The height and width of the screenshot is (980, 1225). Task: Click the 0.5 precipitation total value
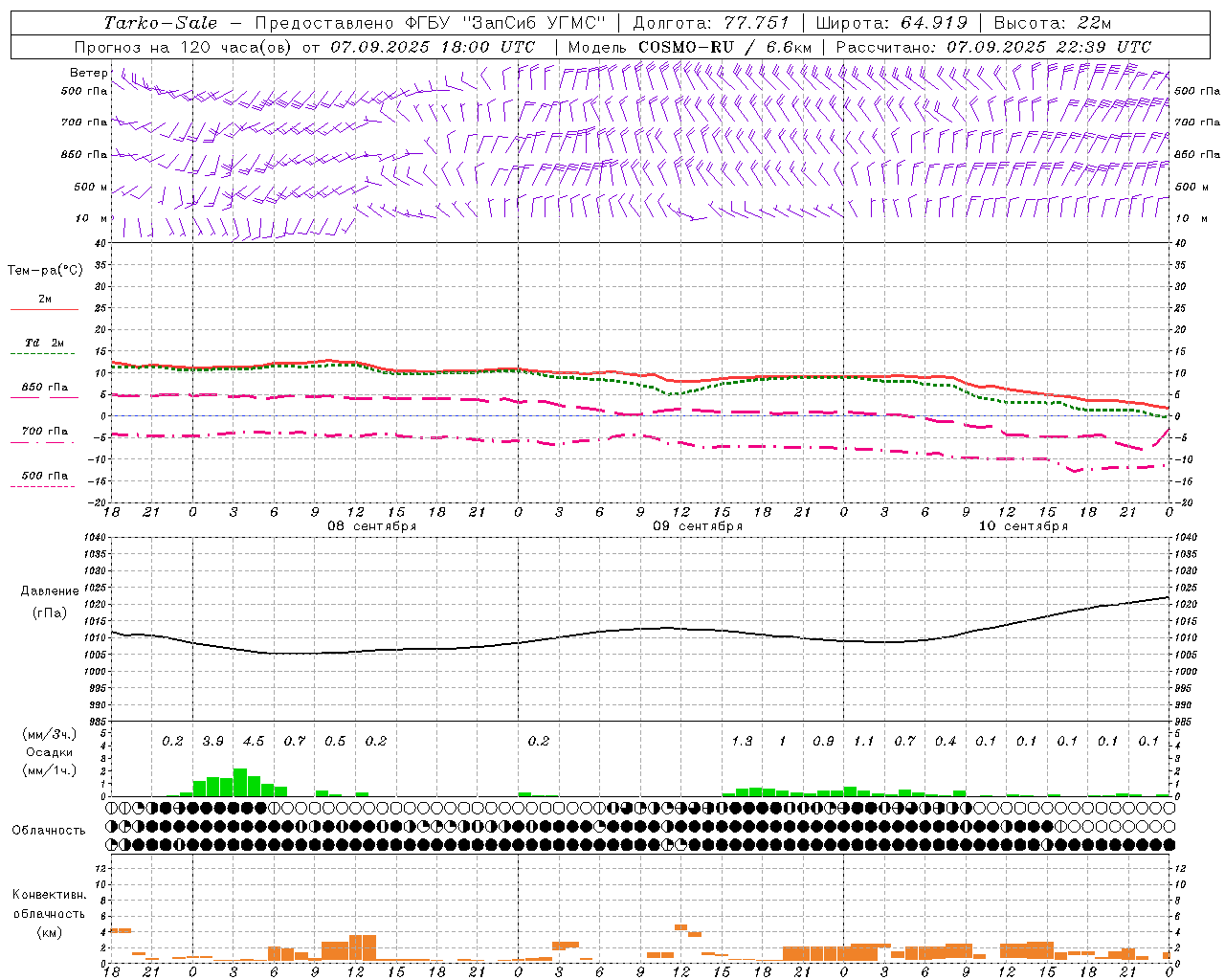pos(335,742)
